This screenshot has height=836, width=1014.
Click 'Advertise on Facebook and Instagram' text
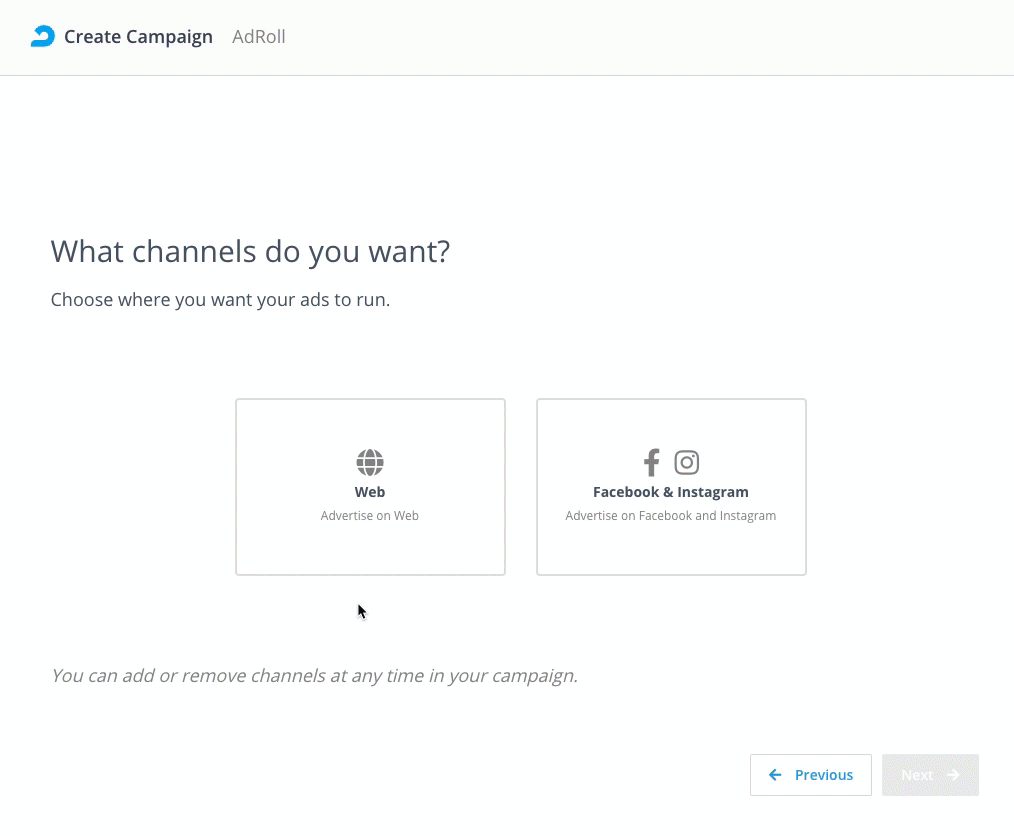tap(671, 515)
